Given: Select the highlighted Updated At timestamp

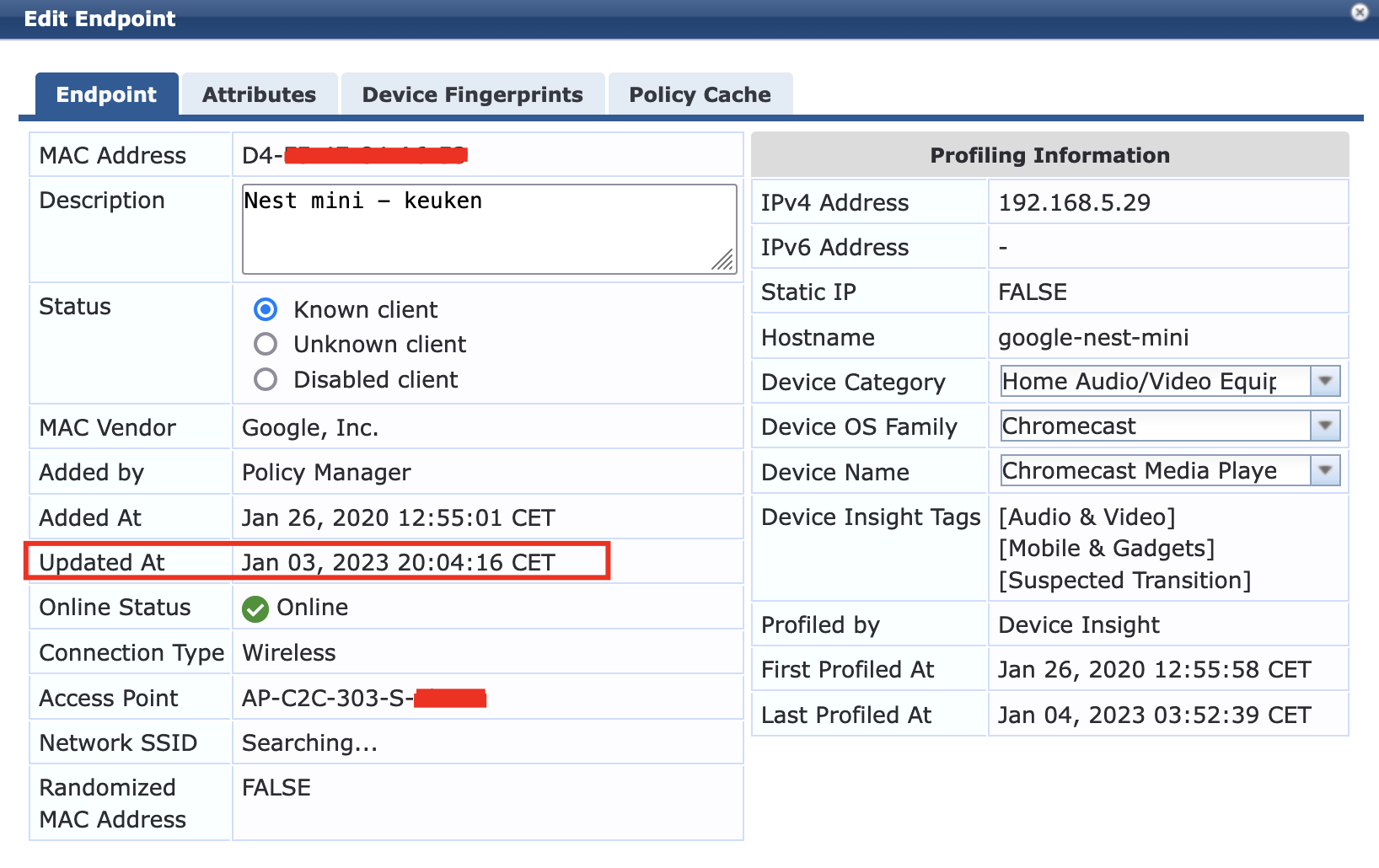Looking at the screenshot, I should pos(399,561).
